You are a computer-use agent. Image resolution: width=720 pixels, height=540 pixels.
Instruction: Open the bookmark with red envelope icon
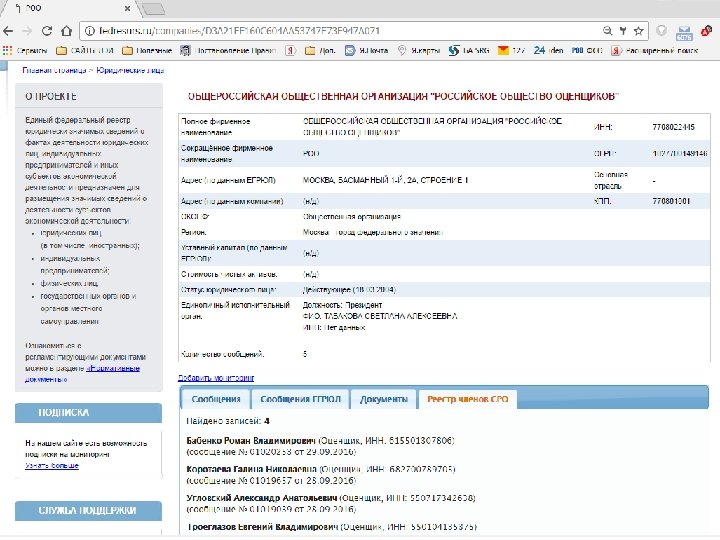tap(503, 51)
